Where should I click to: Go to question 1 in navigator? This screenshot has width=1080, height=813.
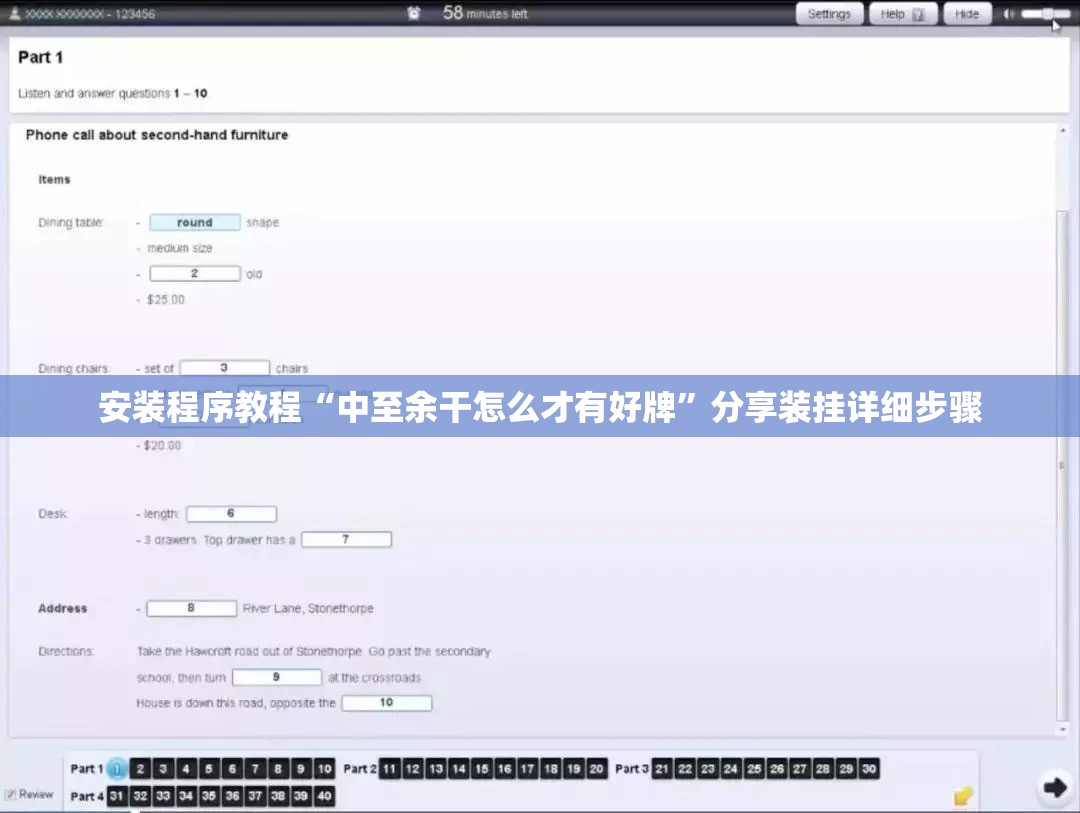pos(116,769)
